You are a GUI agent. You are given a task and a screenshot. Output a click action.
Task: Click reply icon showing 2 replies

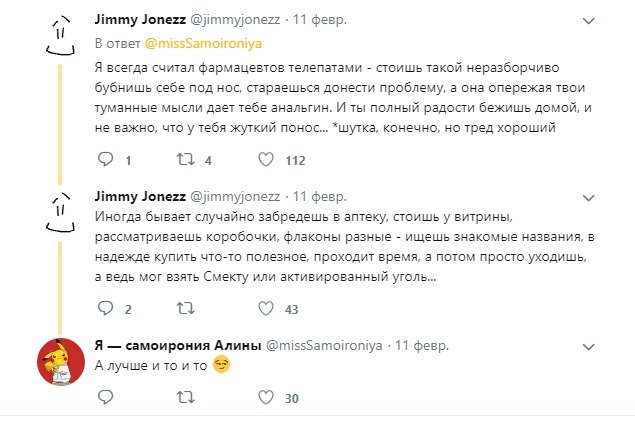pyautogui.click(x=106, y=309)
